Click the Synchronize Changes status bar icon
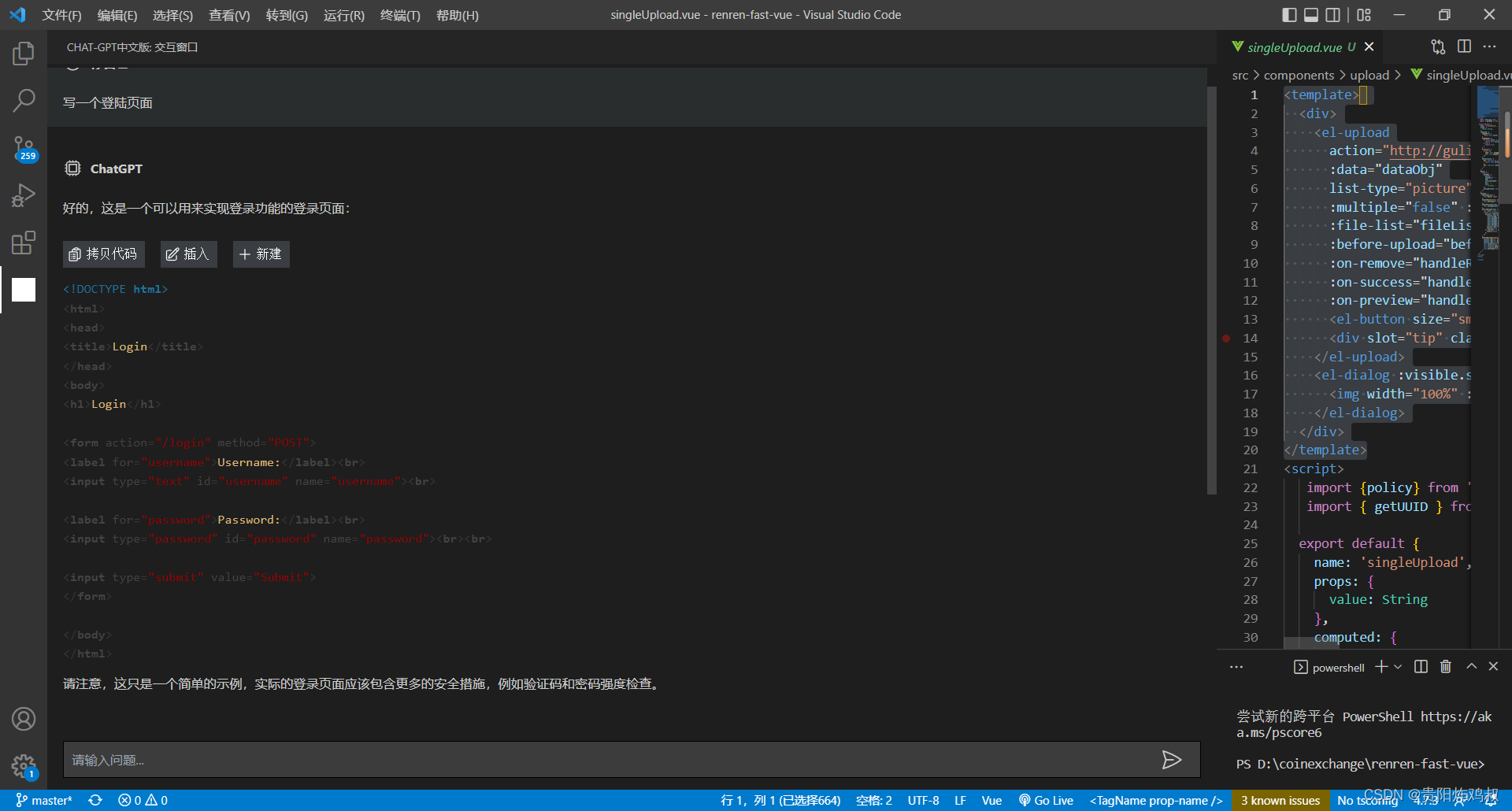The width and height of the screenshot is (1512, 811). tap(95, 800)
